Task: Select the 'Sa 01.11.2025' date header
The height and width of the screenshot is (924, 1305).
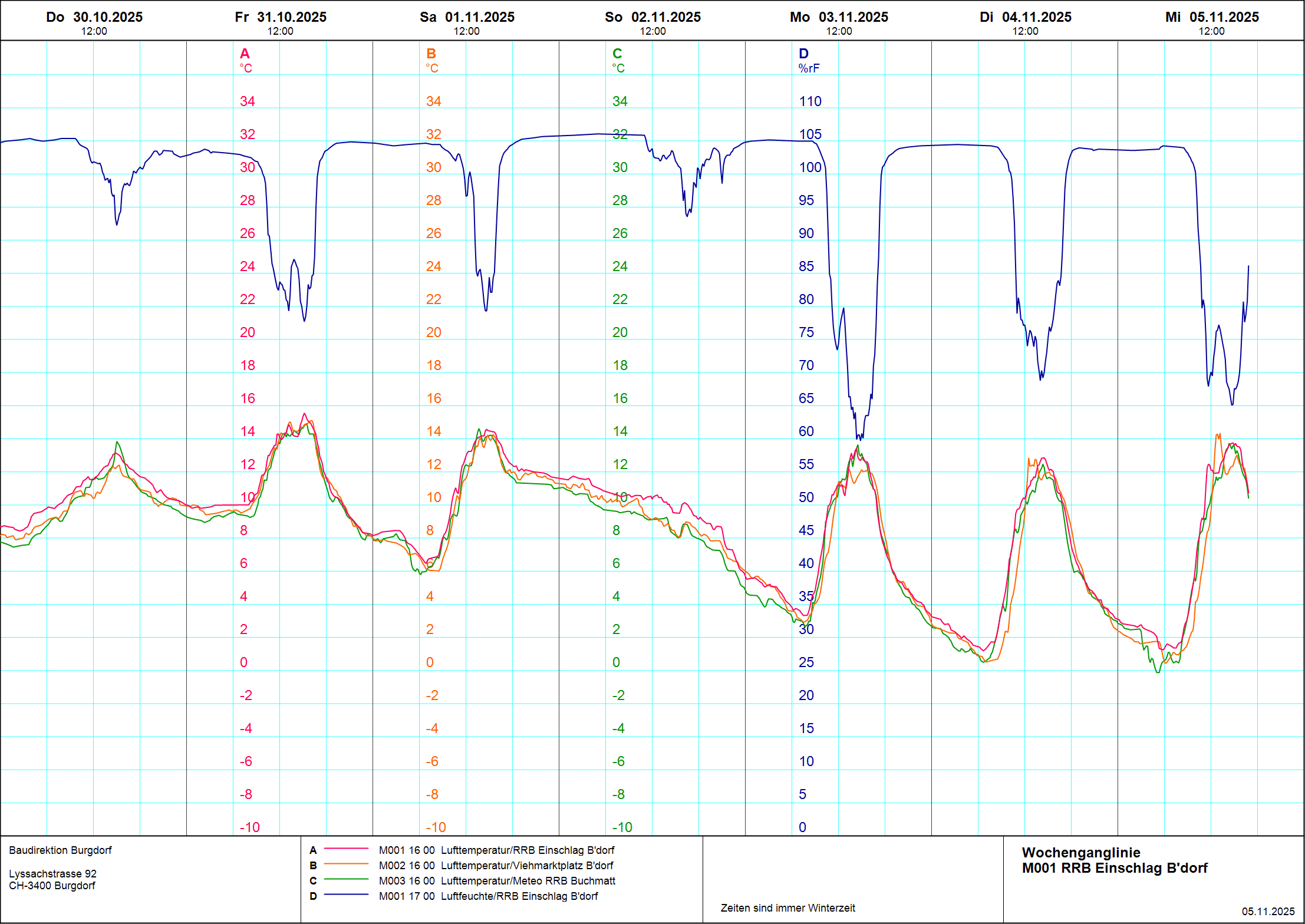Action: (467, 17)
